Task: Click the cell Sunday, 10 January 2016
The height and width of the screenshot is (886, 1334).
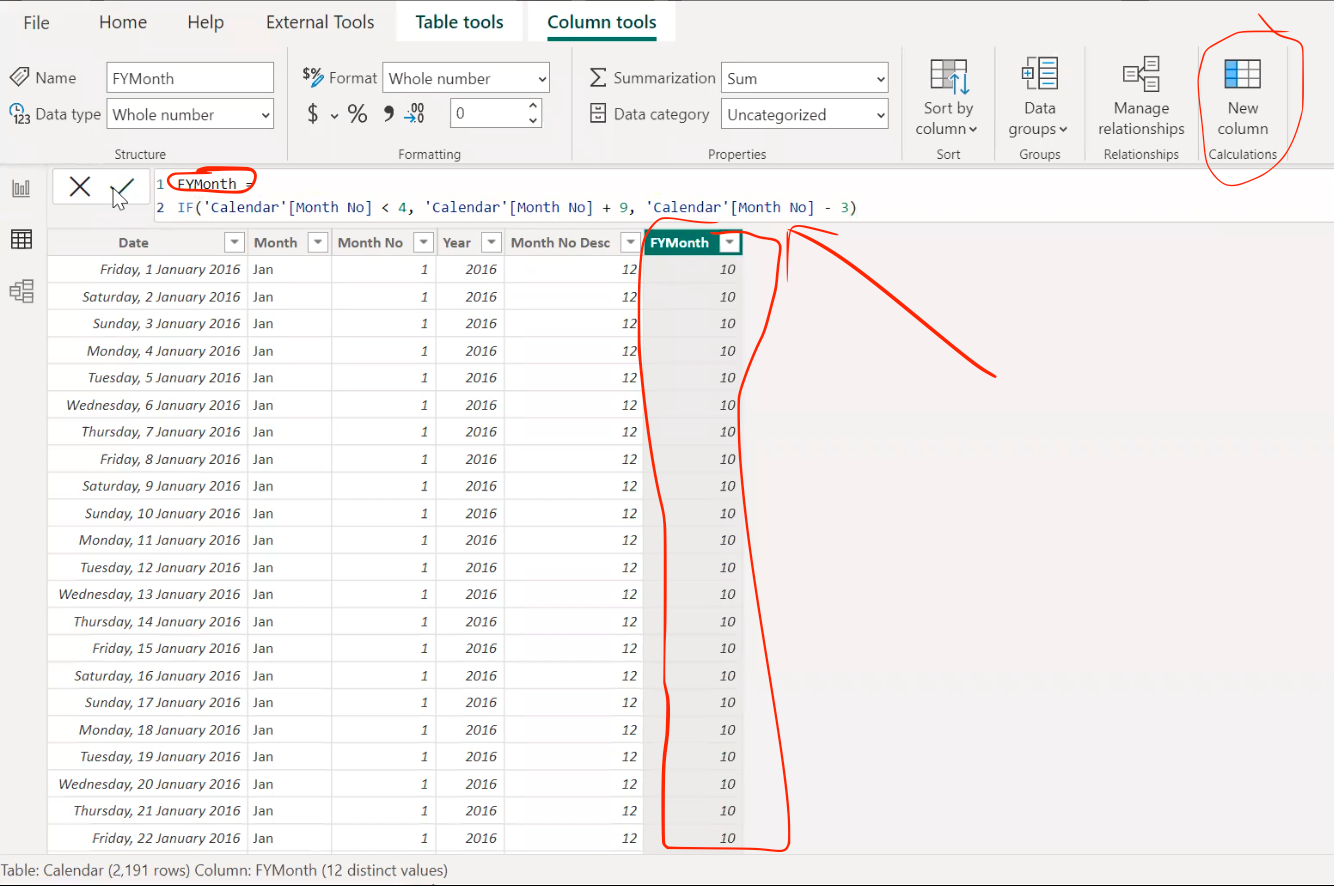Action: [147, 513]
